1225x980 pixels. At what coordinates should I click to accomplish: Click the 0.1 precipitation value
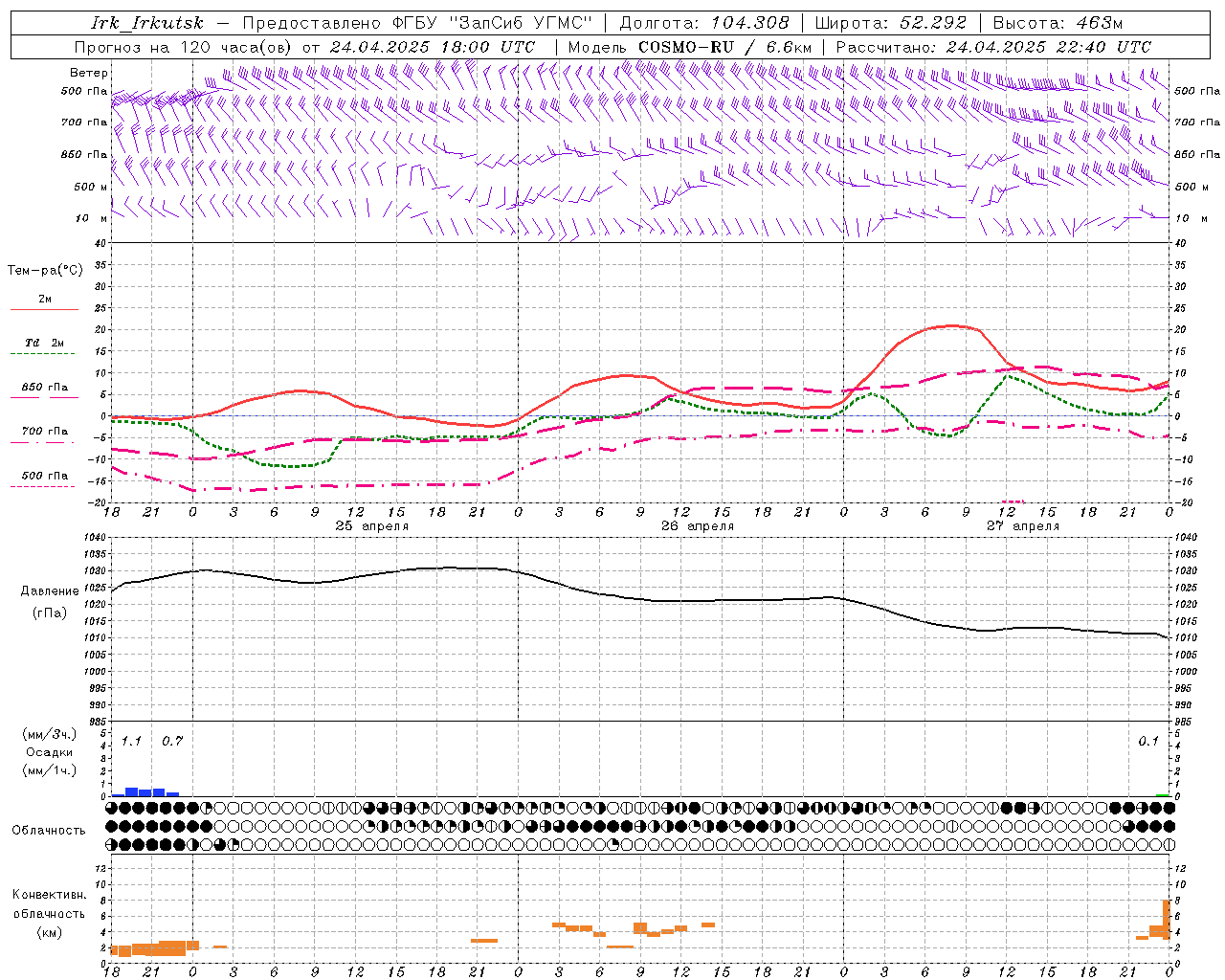(x=1148, y=741)
